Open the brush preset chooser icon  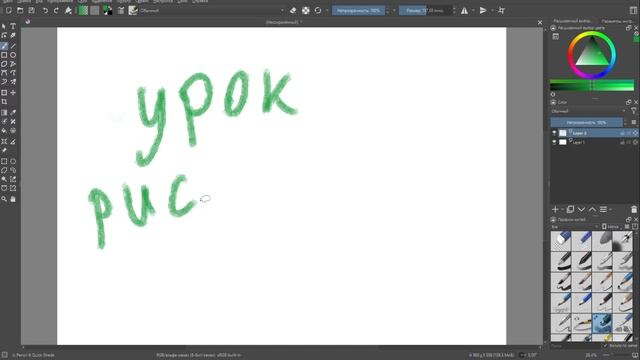133,11
